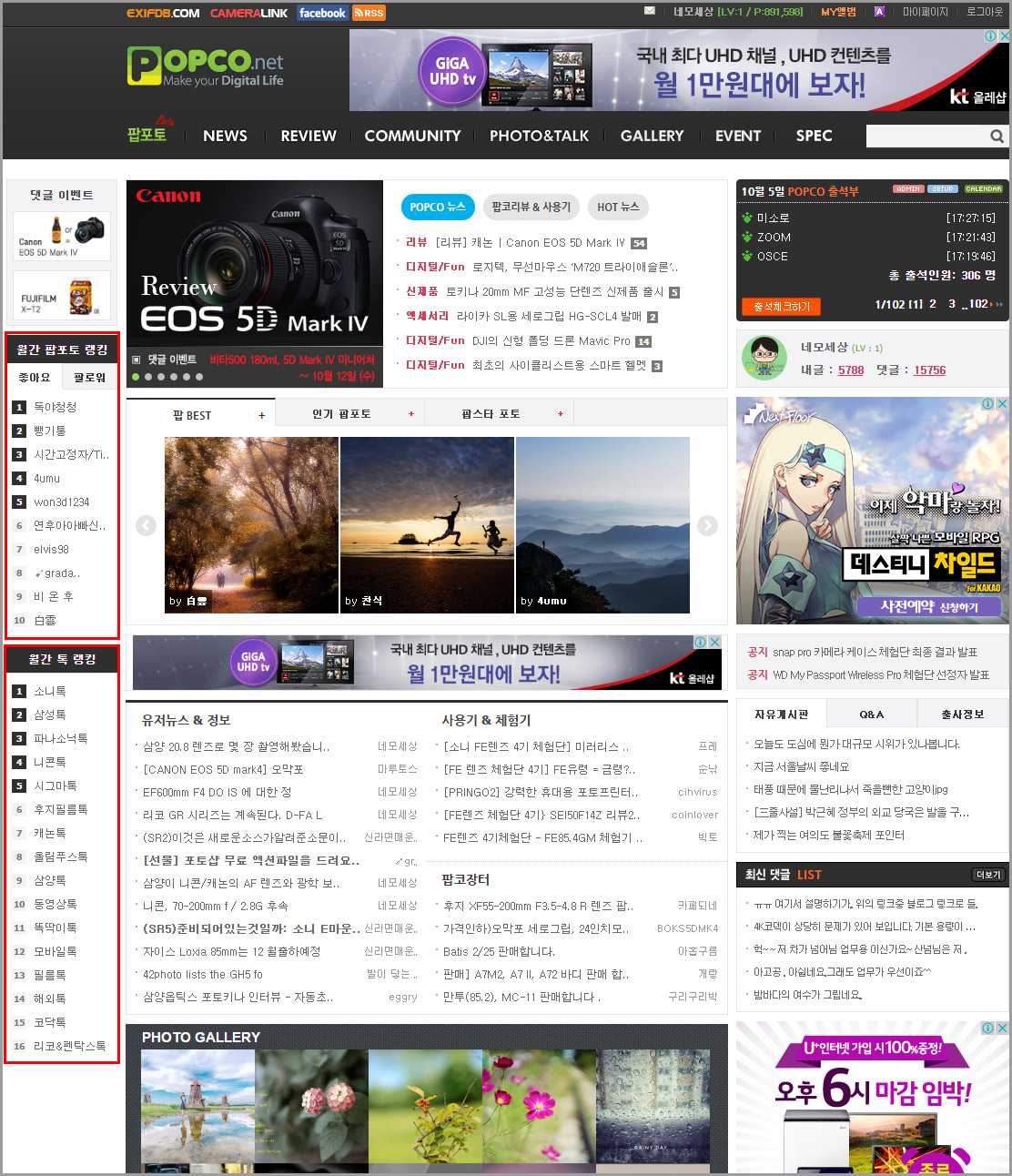Expand 인기 팝포토 plus icon
Viewport: 1012px width, 1176px height.
pos(411,414)
